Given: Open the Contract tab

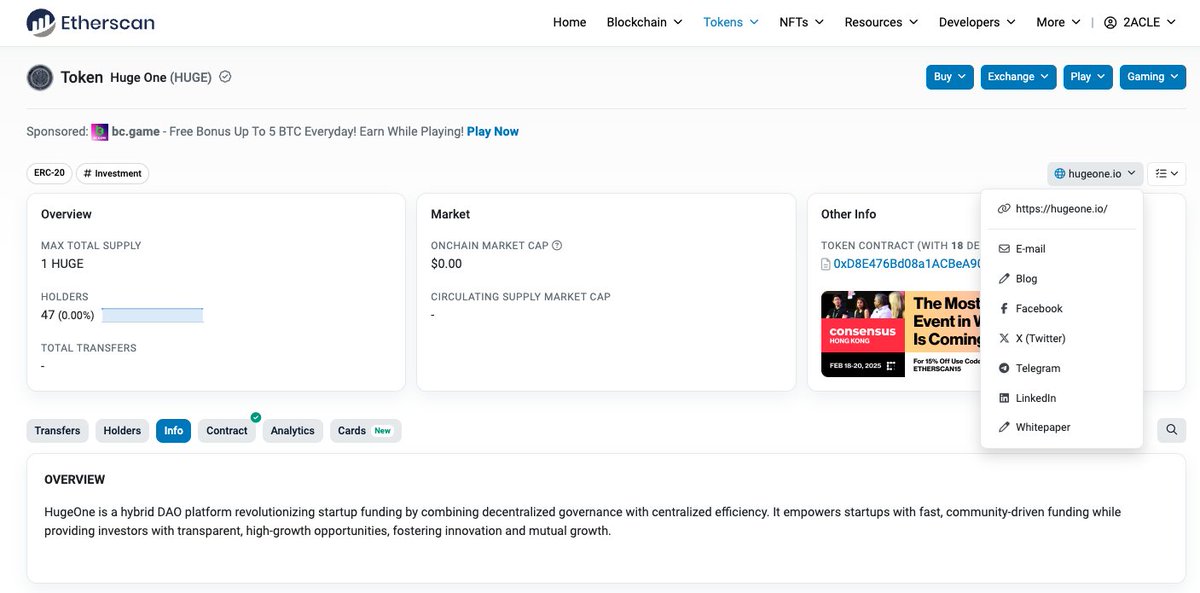Looking at the screenshot, I should (x=227, y=431).
